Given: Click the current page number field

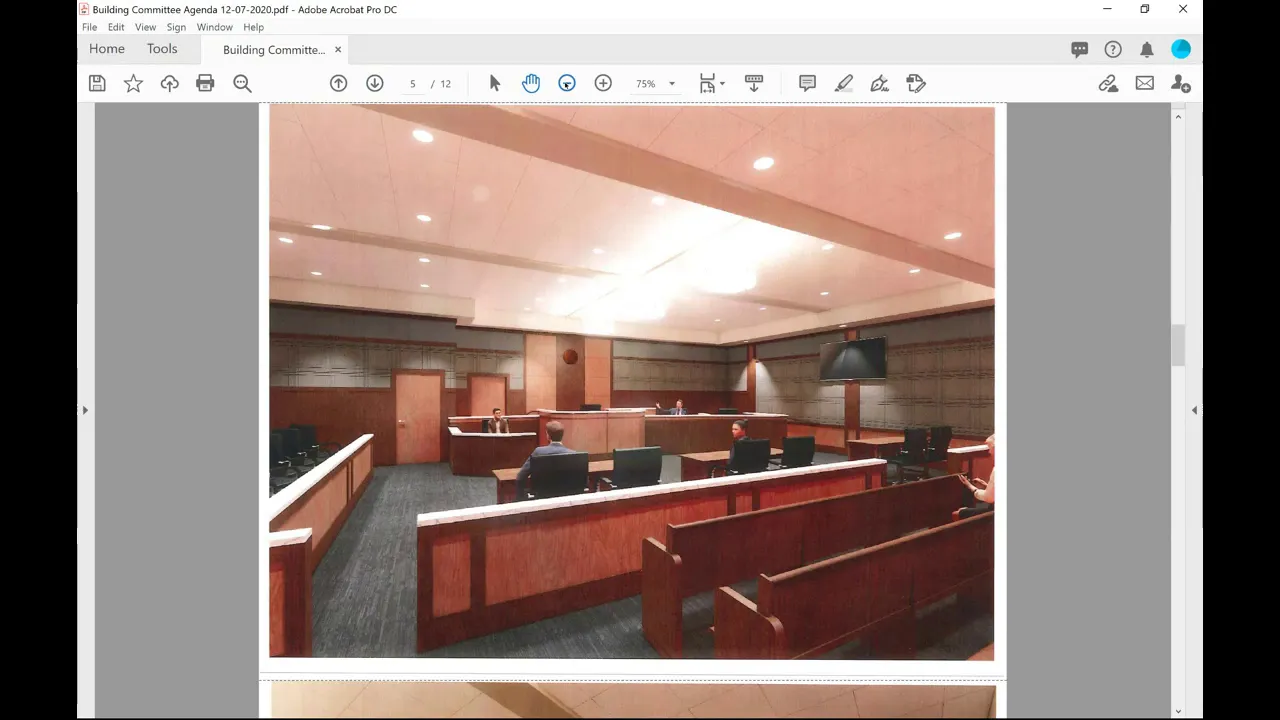Looking at the screenshot, I should coord(412,84).
